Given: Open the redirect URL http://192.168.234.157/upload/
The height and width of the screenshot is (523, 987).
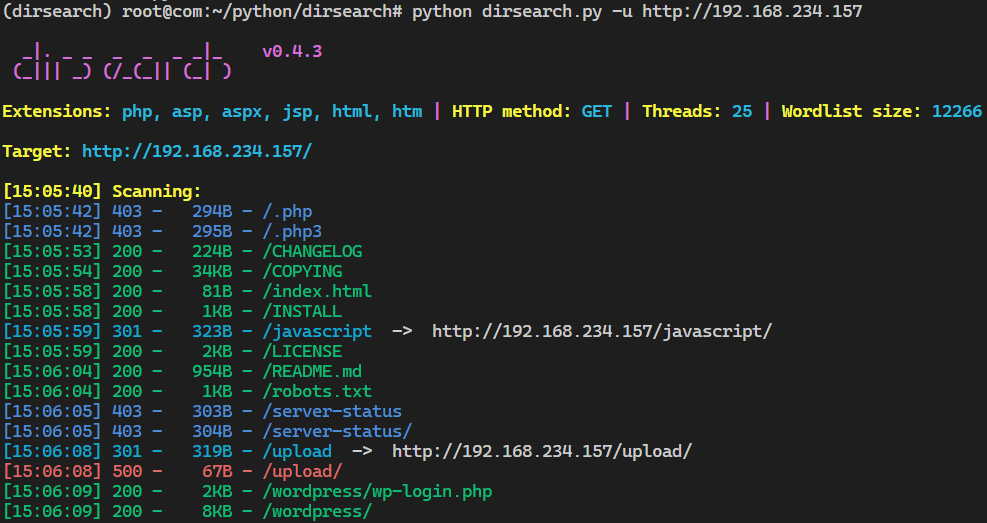Looking at the screenshot, I should [542, 452].
